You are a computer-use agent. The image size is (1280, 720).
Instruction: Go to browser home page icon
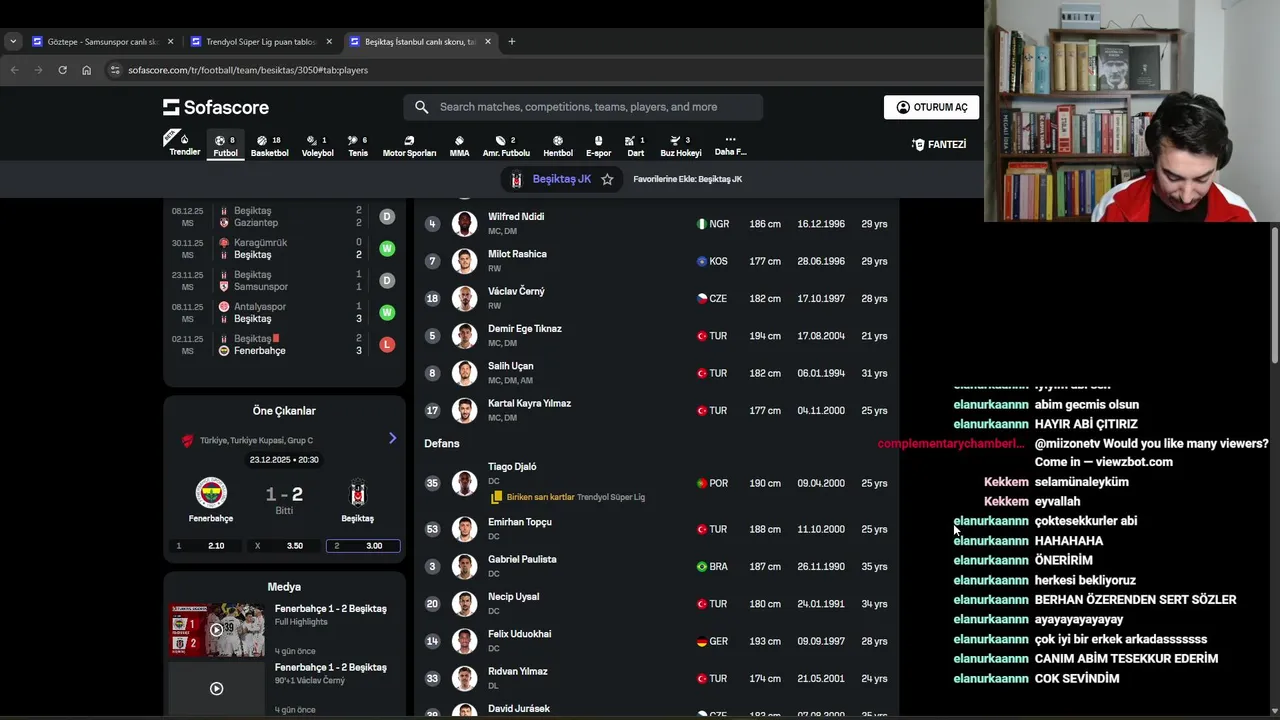pos(86,70)
